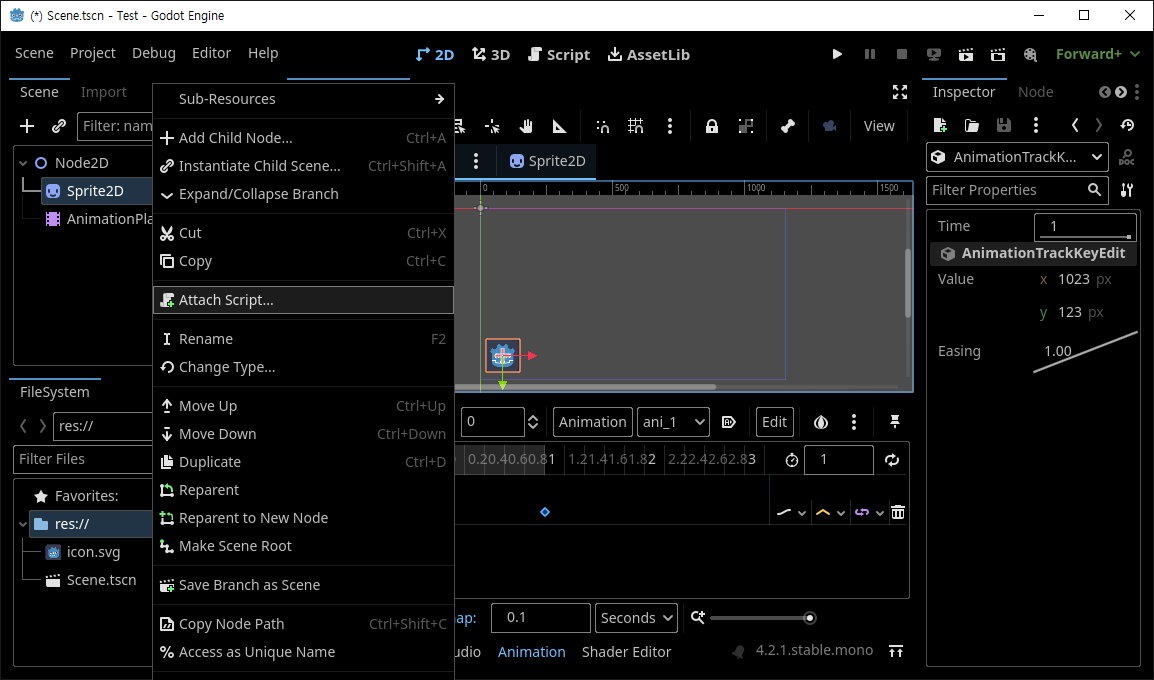The image size is (1154, 680).
Task: Delete the animation track with trash icon
Action: coord(898,512)
